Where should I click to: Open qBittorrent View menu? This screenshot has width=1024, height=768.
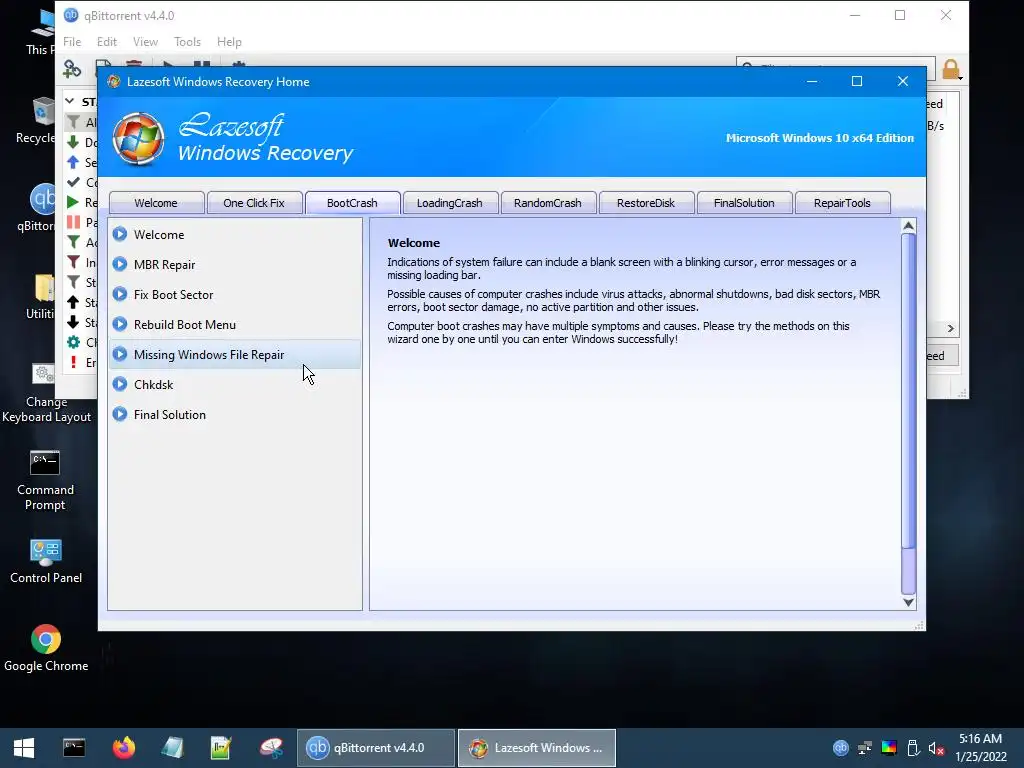(x=145, y=42)
